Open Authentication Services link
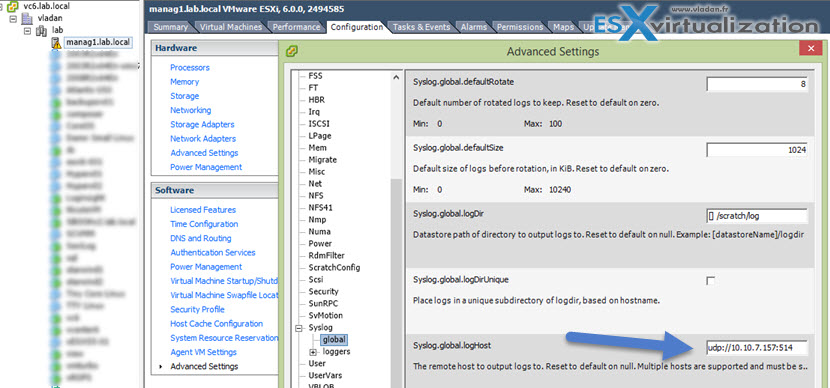The width and height of the screenshot is (830, 388). (x=213, y=253)
